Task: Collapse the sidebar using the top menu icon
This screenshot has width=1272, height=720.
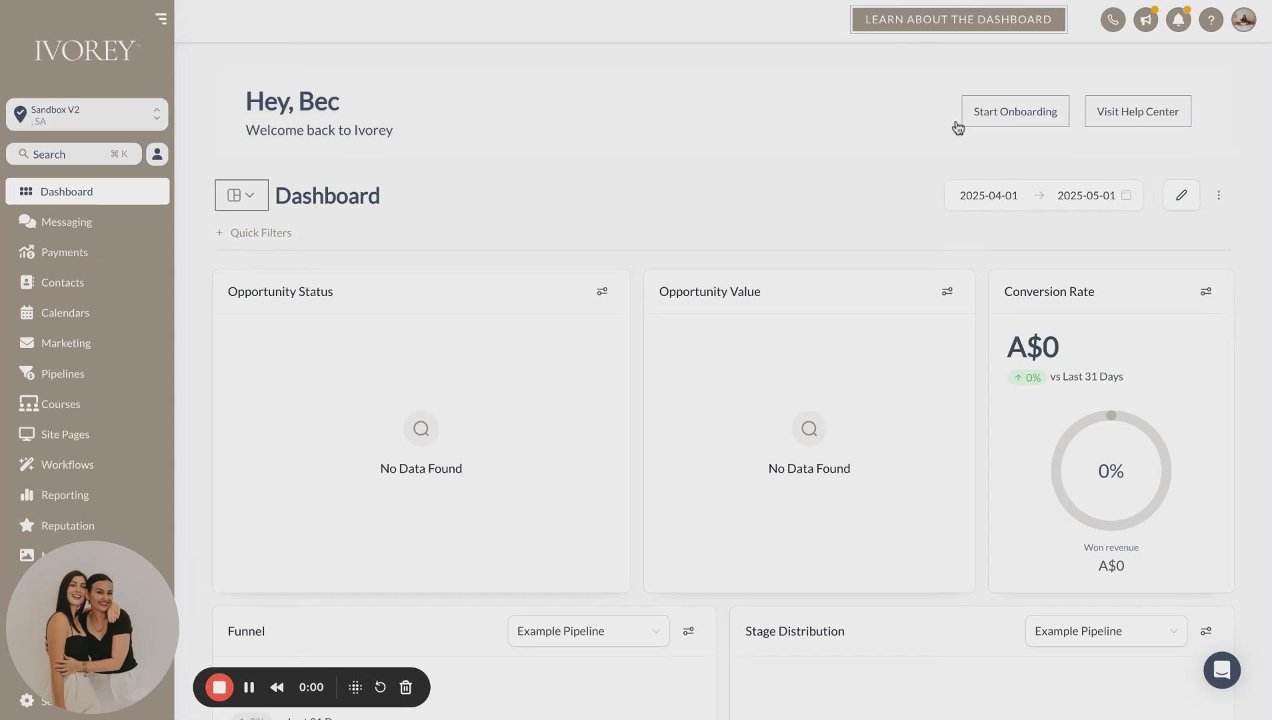Action: point(161,18)
